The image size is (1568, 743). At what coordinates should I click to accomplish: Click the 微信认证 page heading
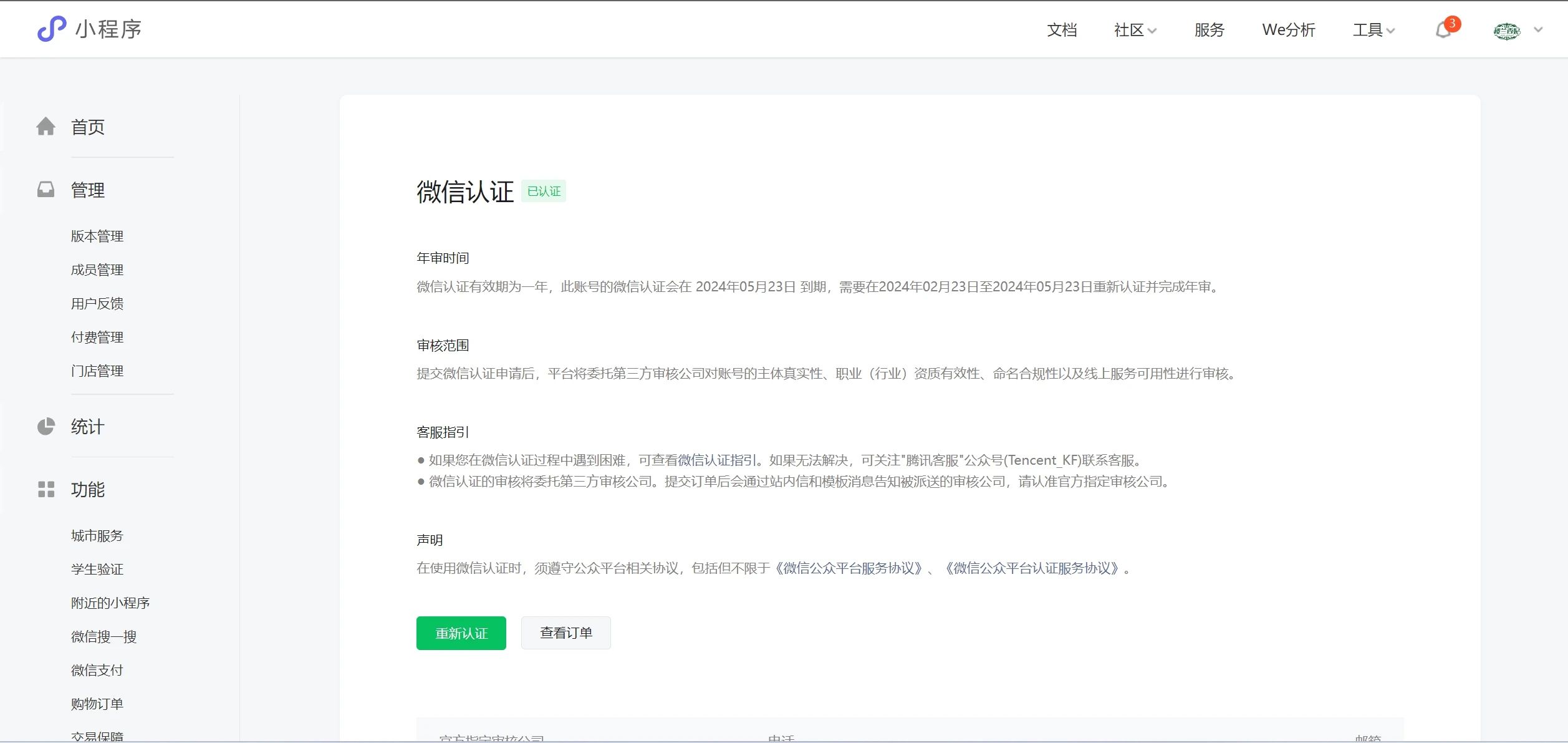coord(465,192)
